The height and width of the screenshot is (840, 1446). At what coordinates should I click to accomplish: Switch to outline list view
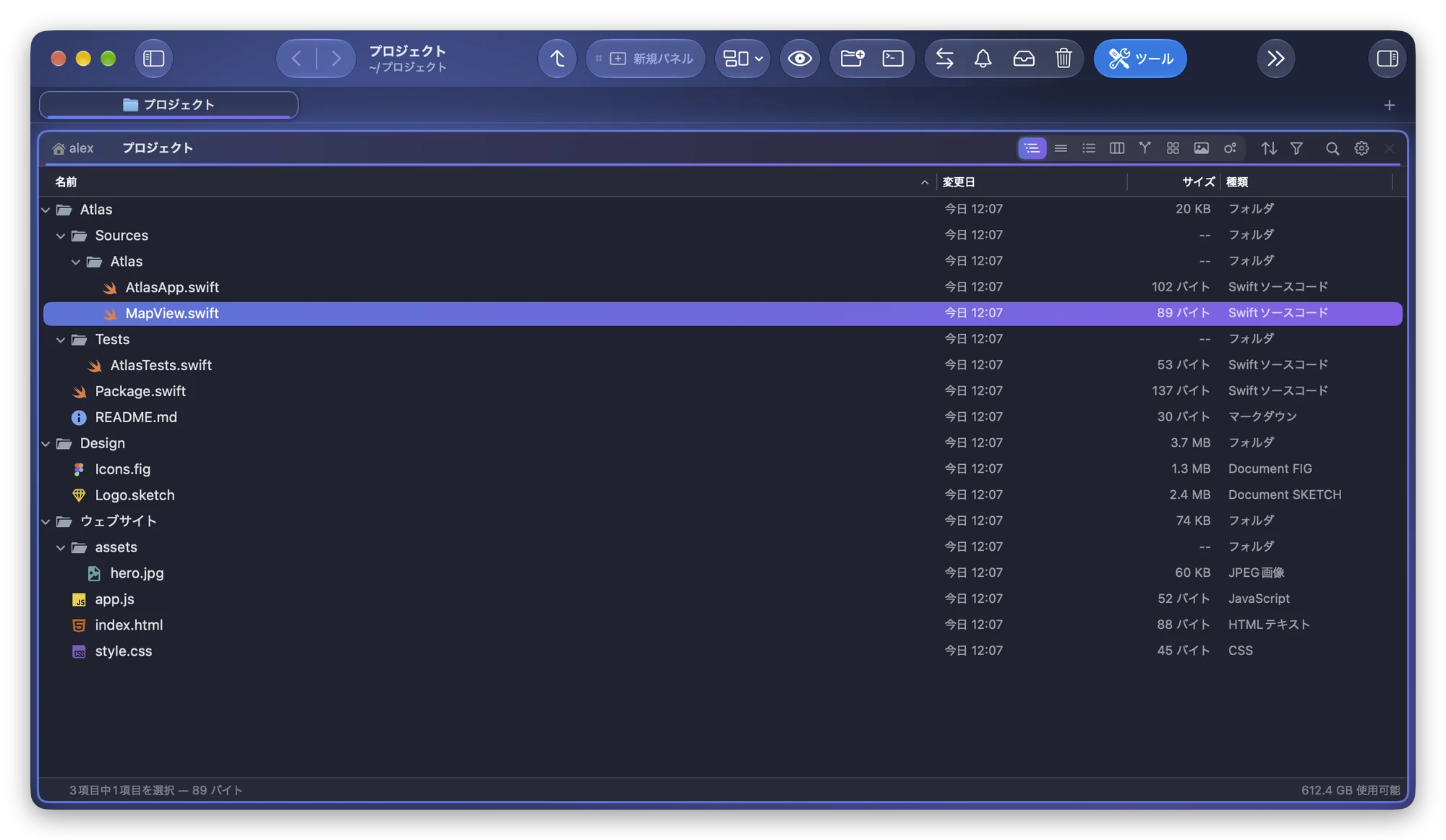coord(1032,148)
